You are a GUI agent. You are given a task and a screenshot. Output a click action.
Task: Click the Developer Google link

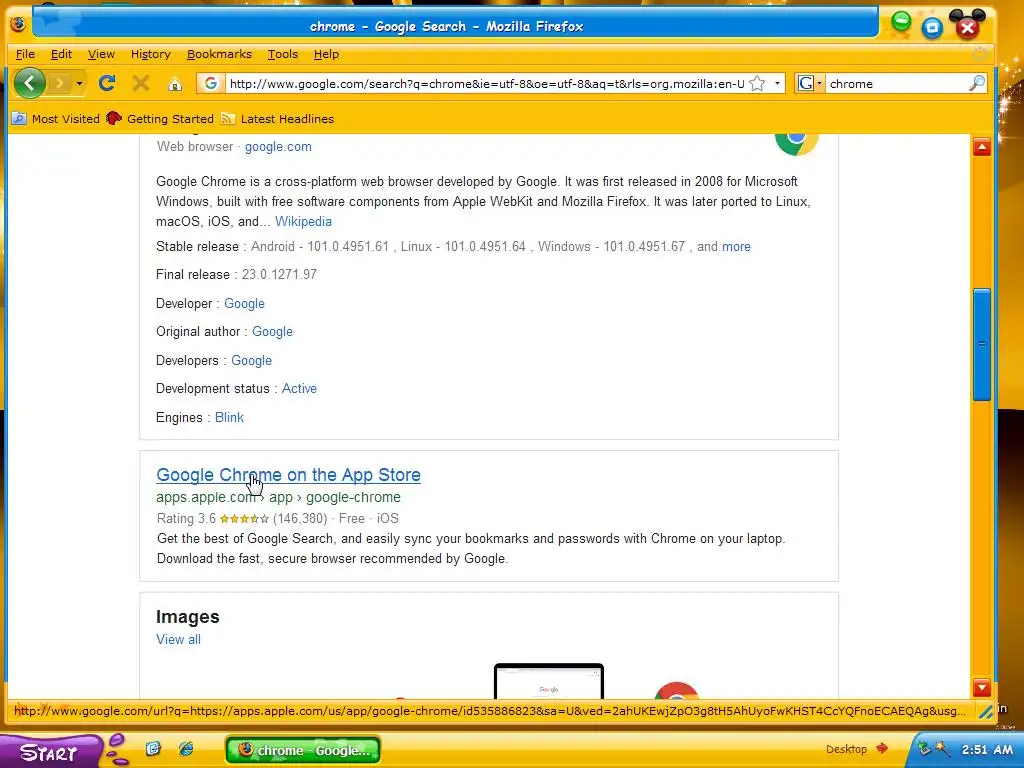tap(244, 304)
